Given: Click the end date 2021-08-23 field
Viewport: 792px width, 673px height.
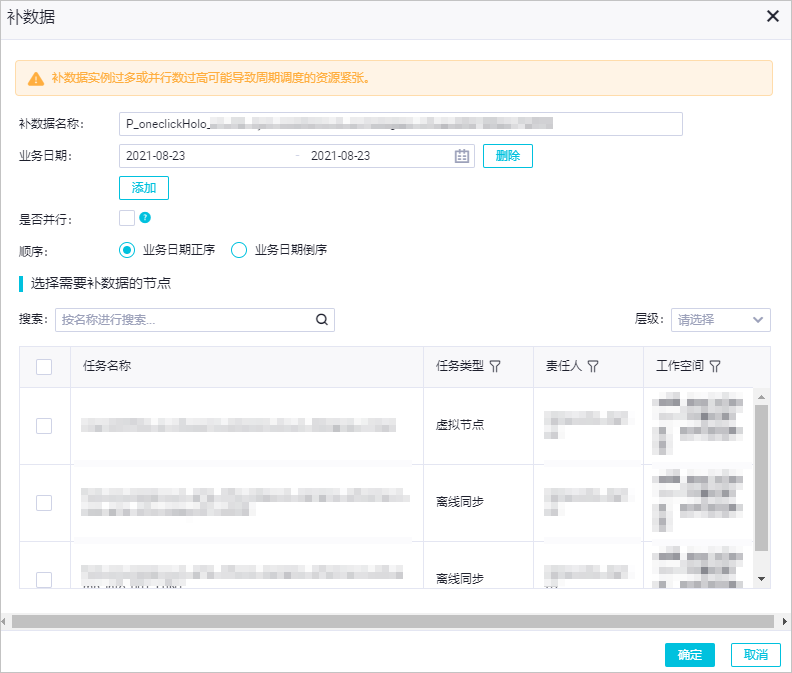Looking at the screenshot, I should [340, 156].
